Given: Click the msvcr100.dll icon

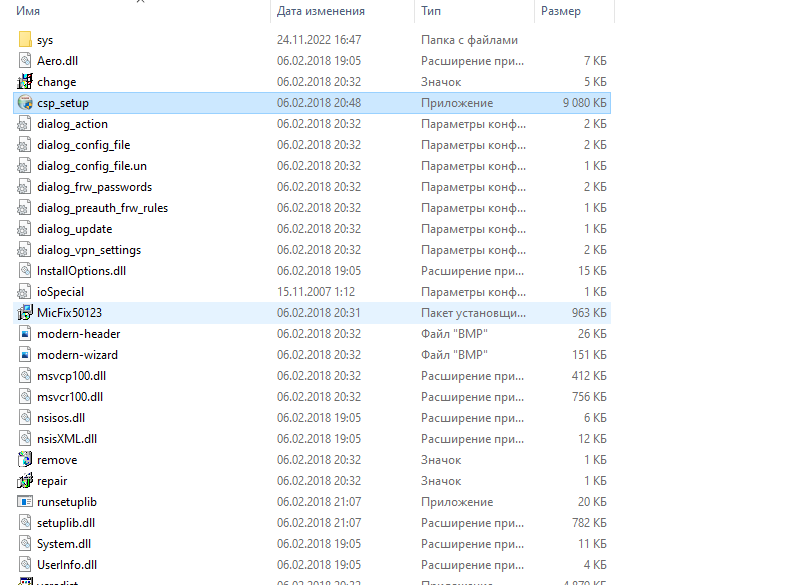Looking at the screenshot, I should (x=25, y=396).
